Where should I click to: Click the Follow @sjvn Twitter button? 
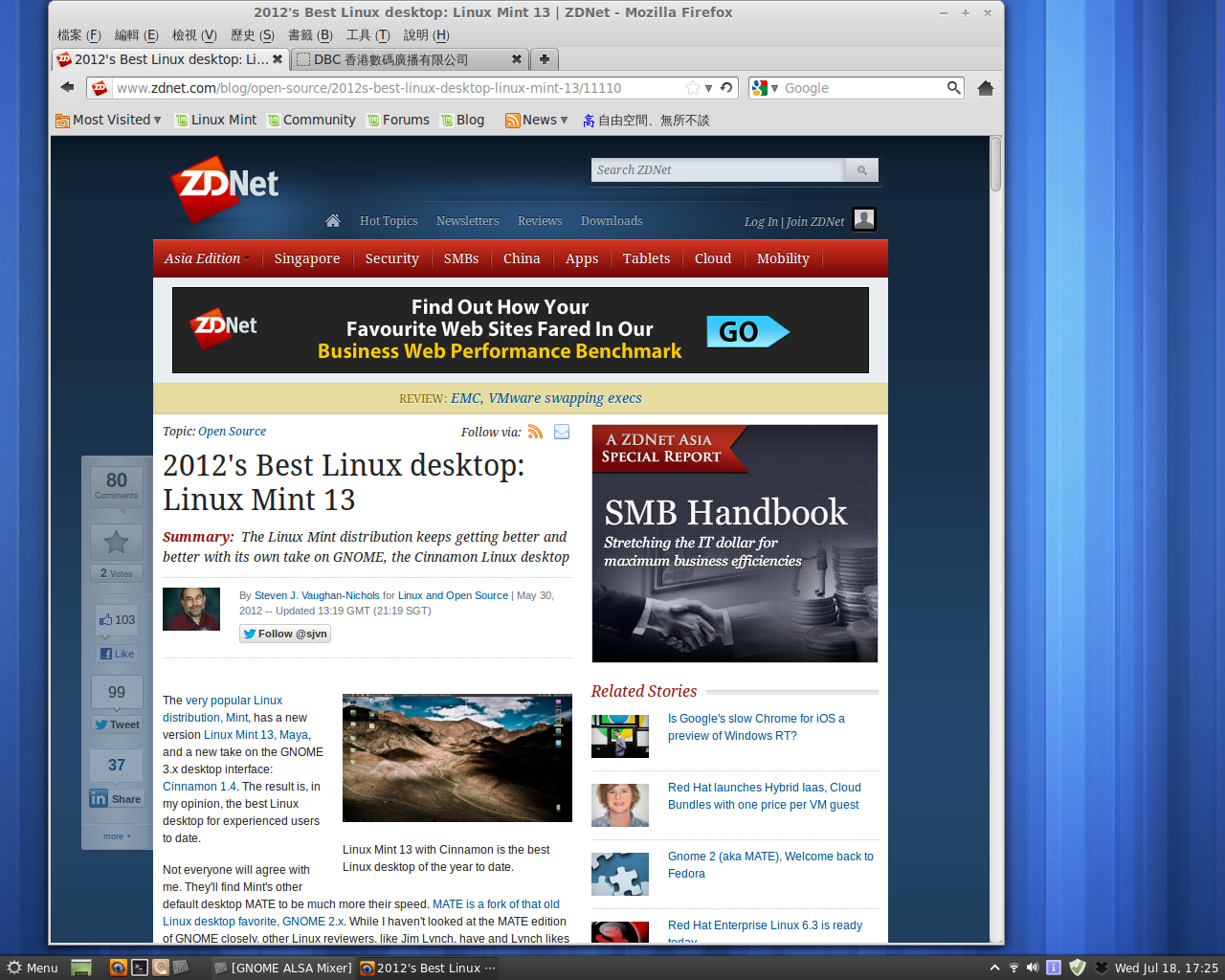pyautogui.click(x=285, y=634)
